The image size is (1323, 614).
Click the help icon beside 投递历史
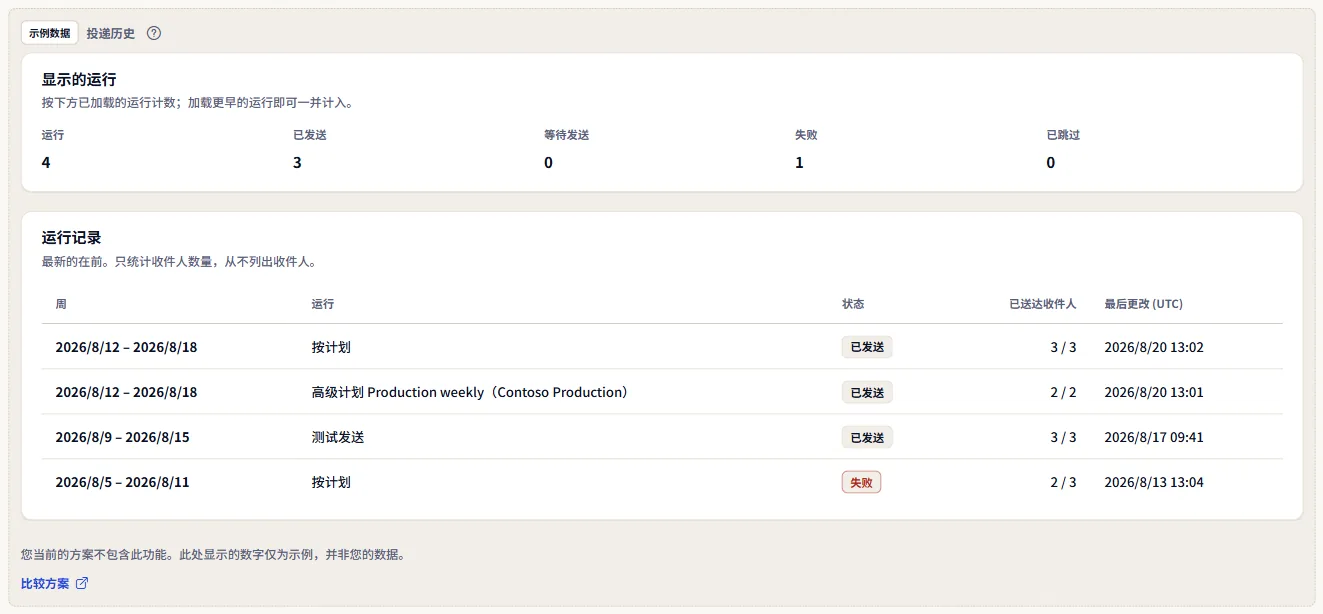(x=154, y=33)
